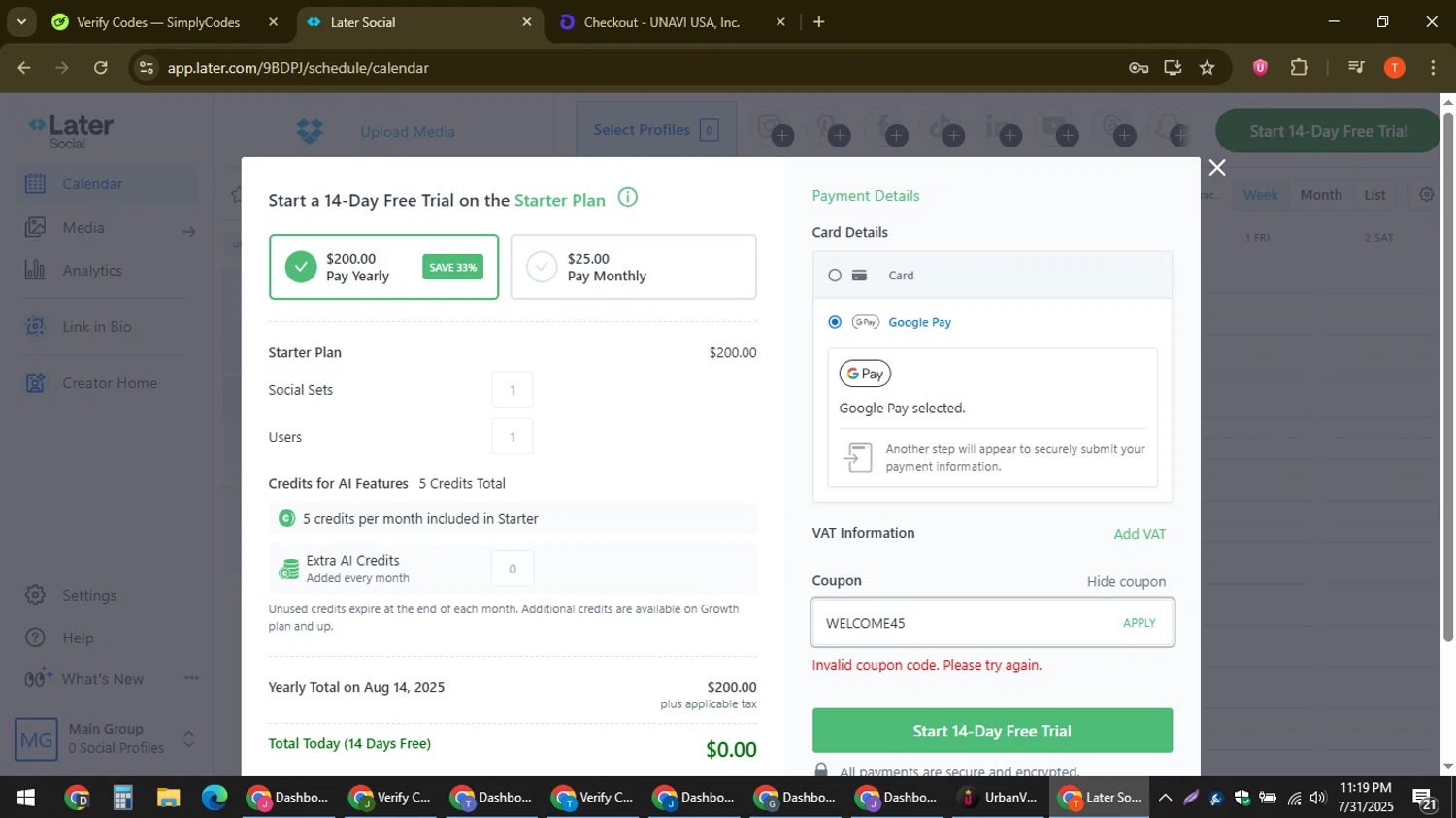The width and height of the screenshot is (1456, 818).
Task: Show hidden system tray icons
Action: [x=1165, y=798]
